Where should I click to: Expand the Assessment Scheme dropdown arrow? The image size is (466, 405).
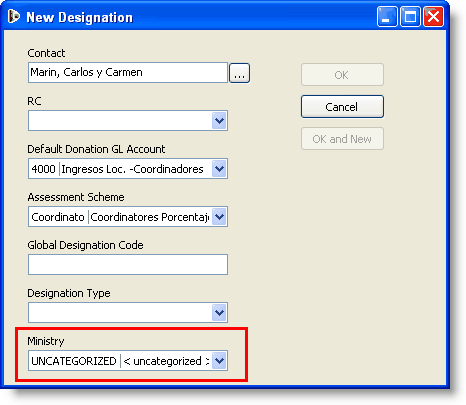click(x=219, y=217)
